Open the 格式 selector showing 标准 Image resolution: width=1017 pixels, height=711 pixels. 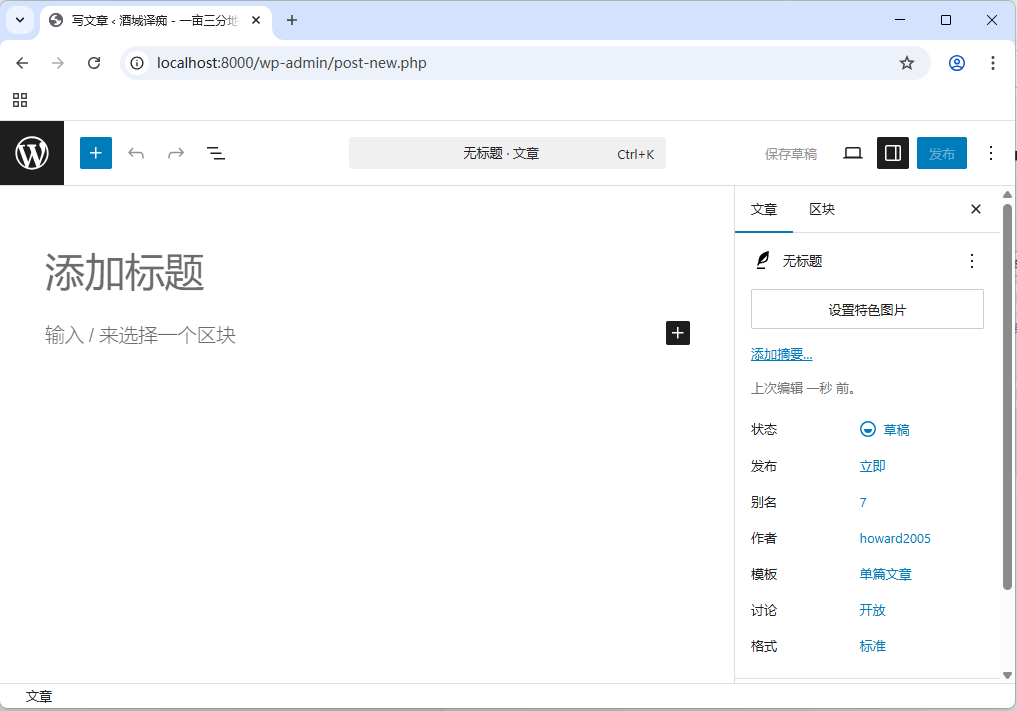click(x=871, y=645)
